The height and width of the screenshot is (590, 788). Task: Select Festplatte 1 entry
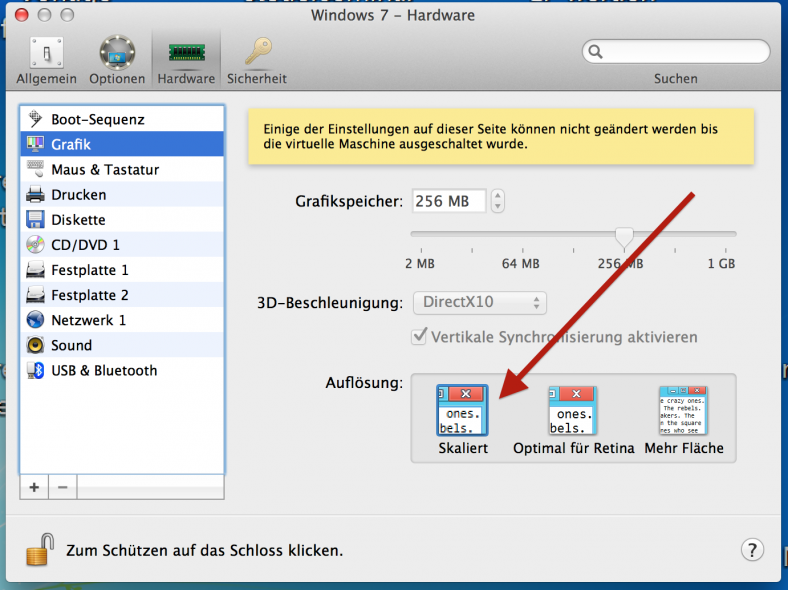point(122,270)
